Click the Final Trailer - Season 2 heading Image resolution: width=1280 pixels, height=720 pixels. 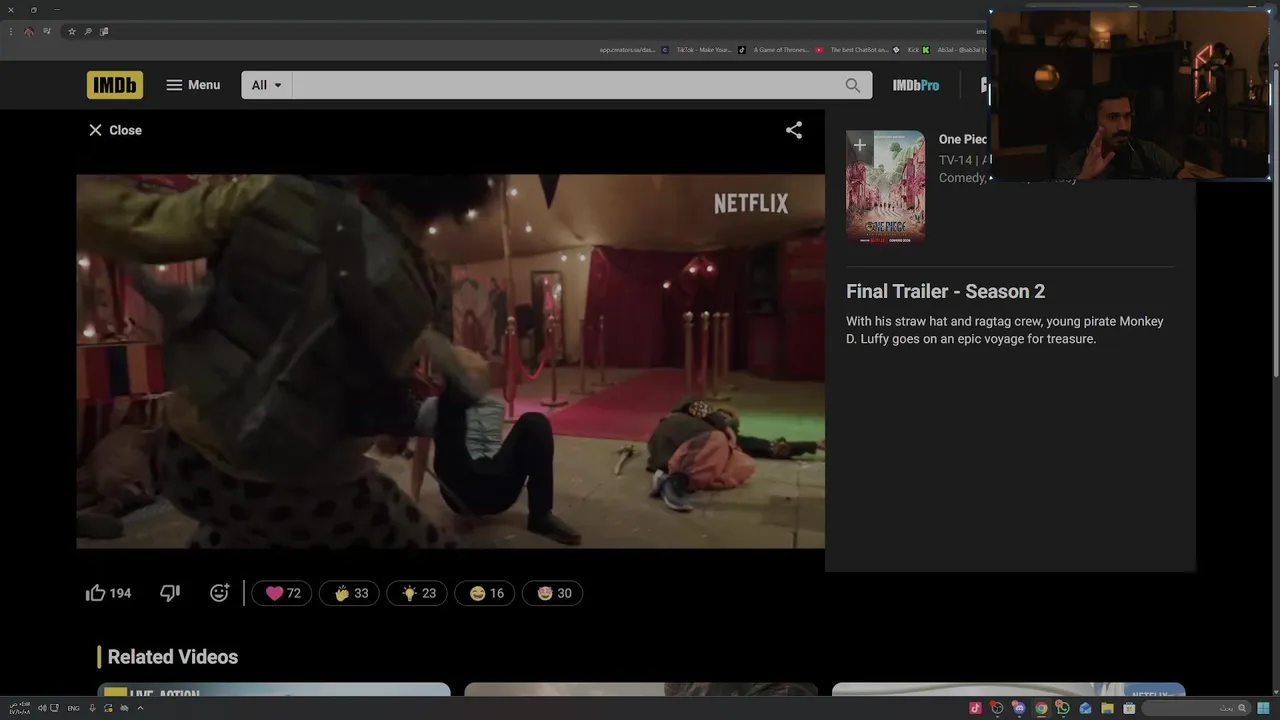coord(946,291)
